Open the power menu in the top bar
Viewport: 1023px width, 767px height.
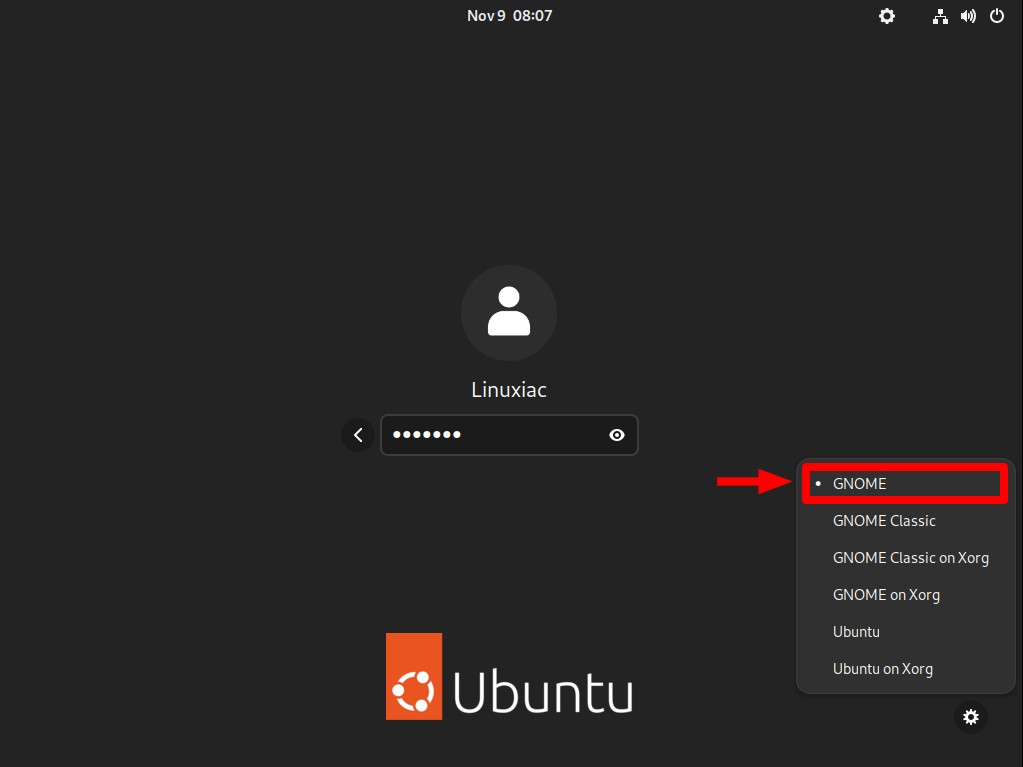(996, 16)
